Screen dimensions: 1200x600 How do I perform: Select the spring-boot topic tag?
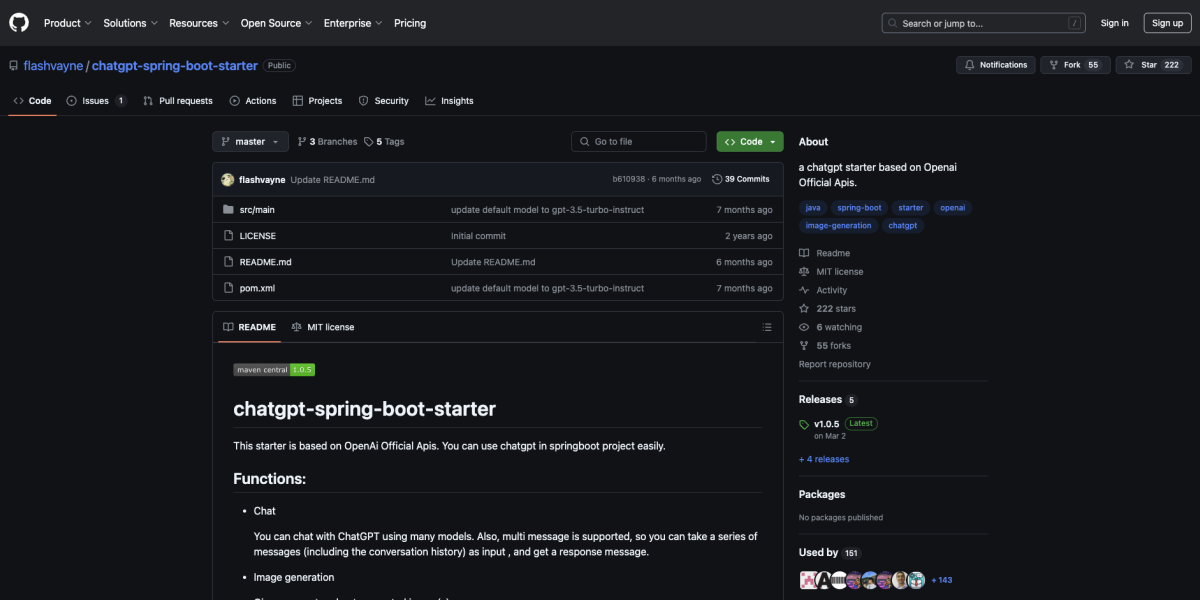tap(859, 207)
